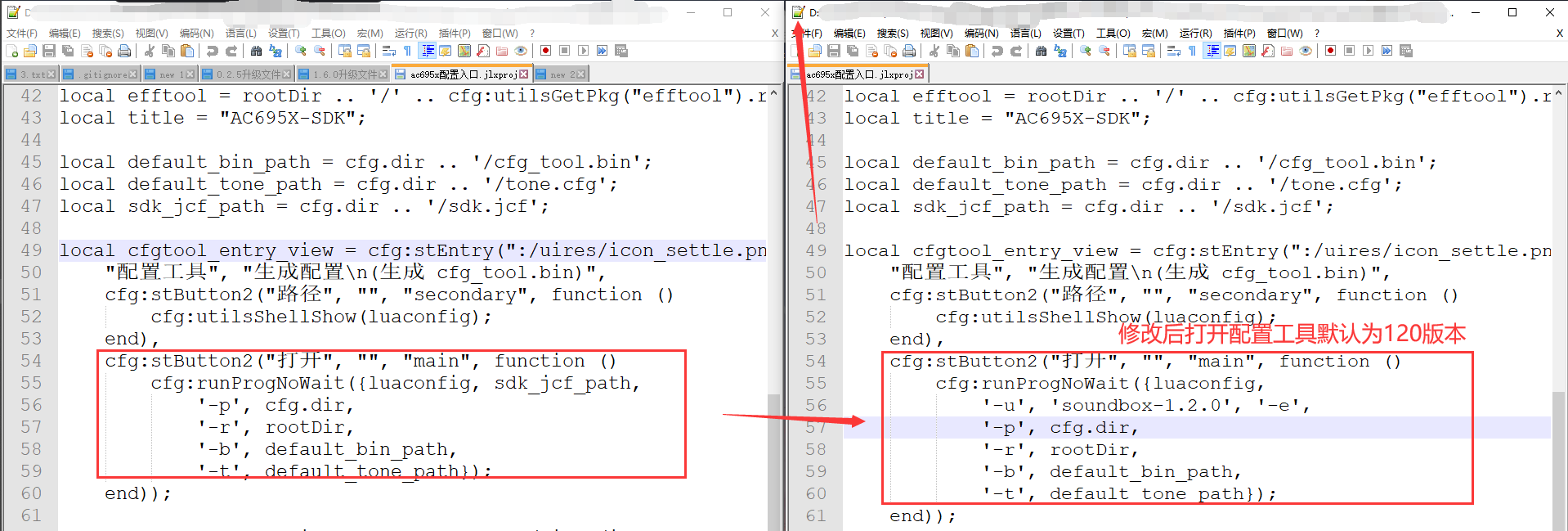Image resolution: width=1568 pixels, height=531 pixels.
Task: Select the new 2 tab
Action: click(561, 74)
